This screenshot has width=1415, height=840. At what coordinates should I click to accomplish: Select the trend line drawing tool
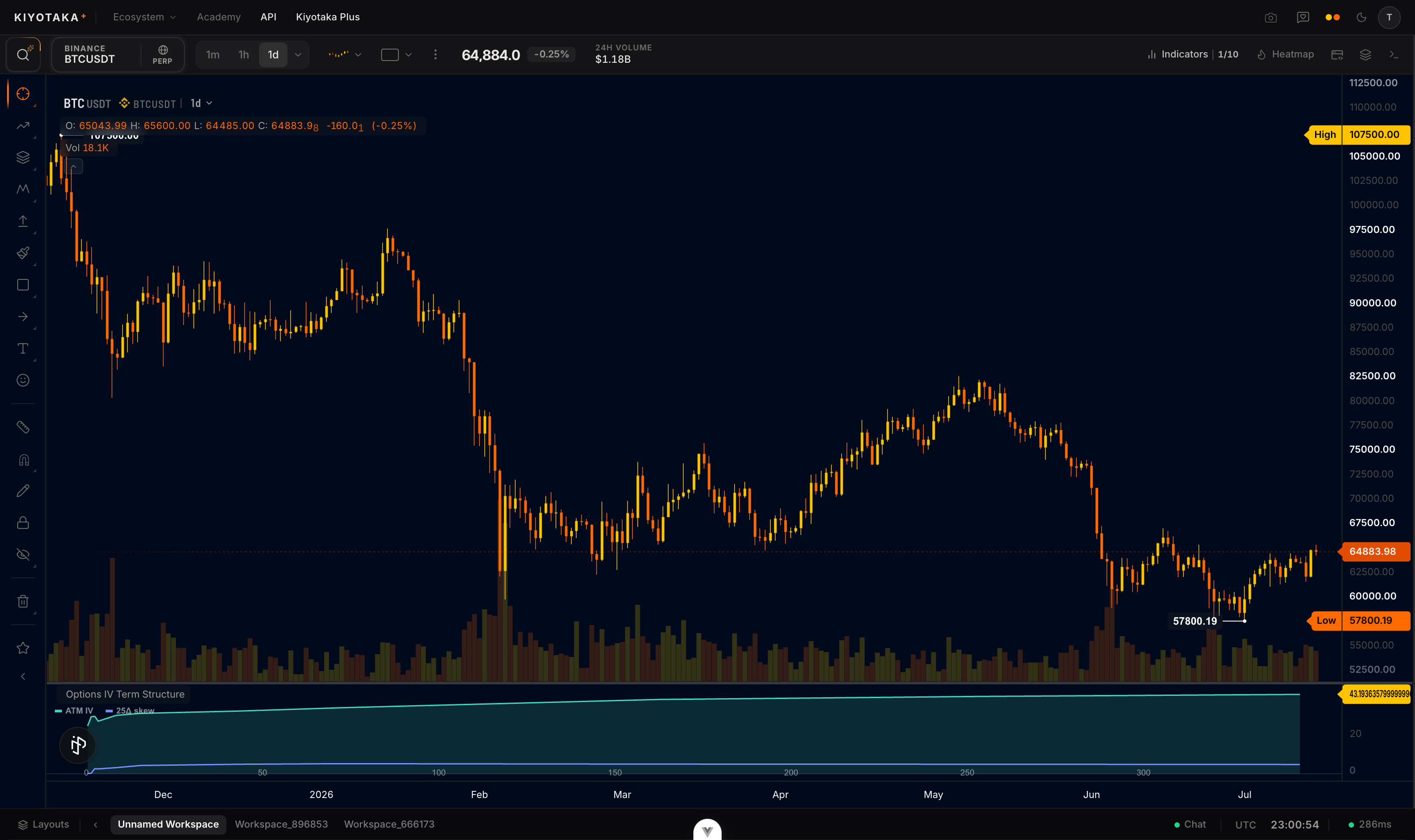[23, 126]
